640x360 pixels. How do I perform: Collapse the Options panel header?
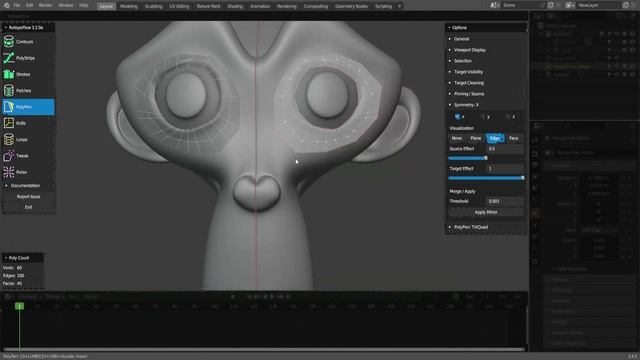coord(485,28)
